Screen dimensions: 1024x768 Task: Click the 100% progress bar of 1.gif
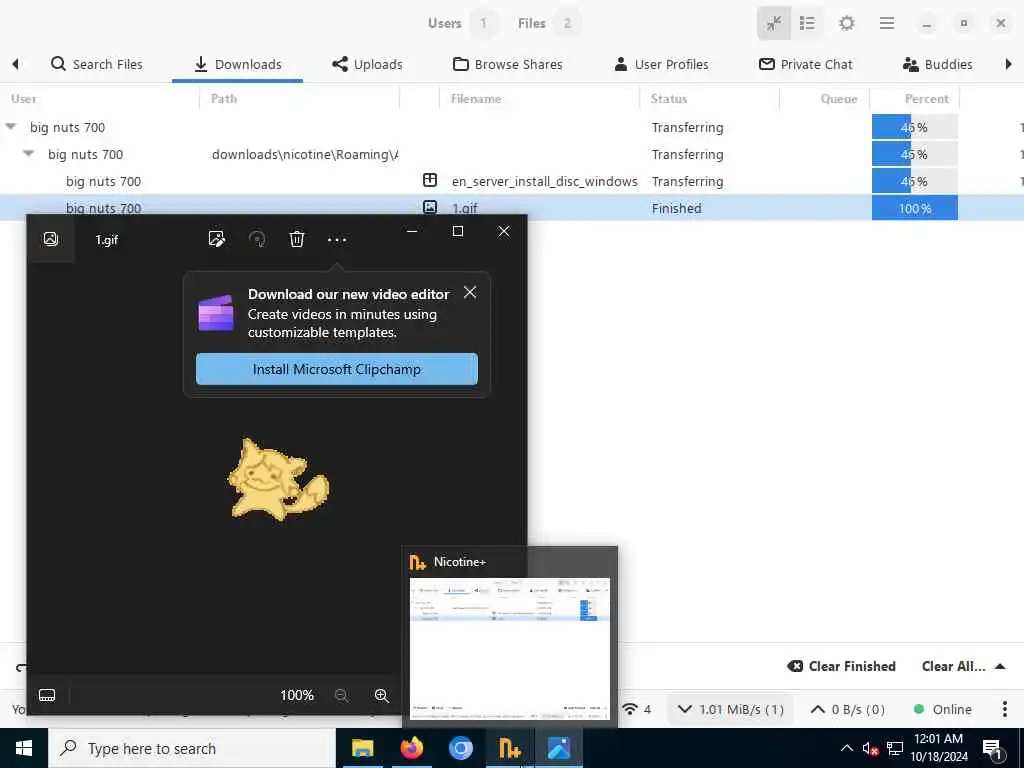click(x=914, y=208)
